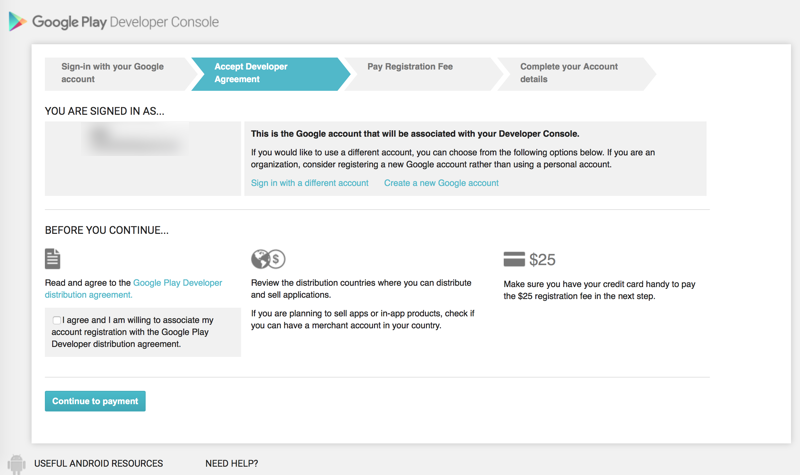800x475 pixels.
Task: Click the globe and dollar distribution icon
Action: (268, 259)
